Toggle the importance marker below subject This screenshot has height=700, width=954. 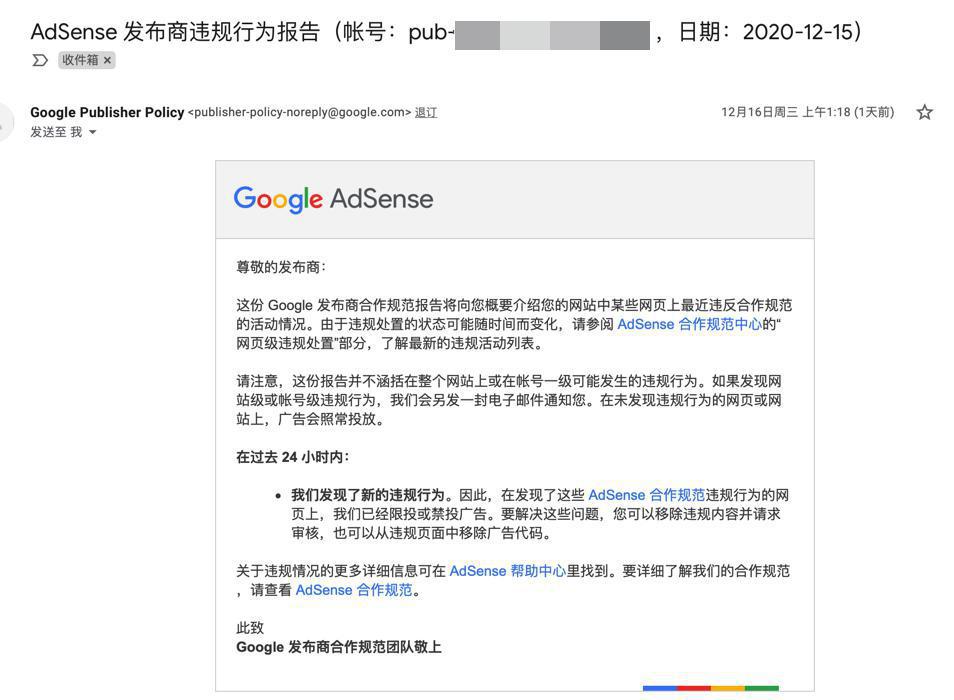[x=40, y=60]
